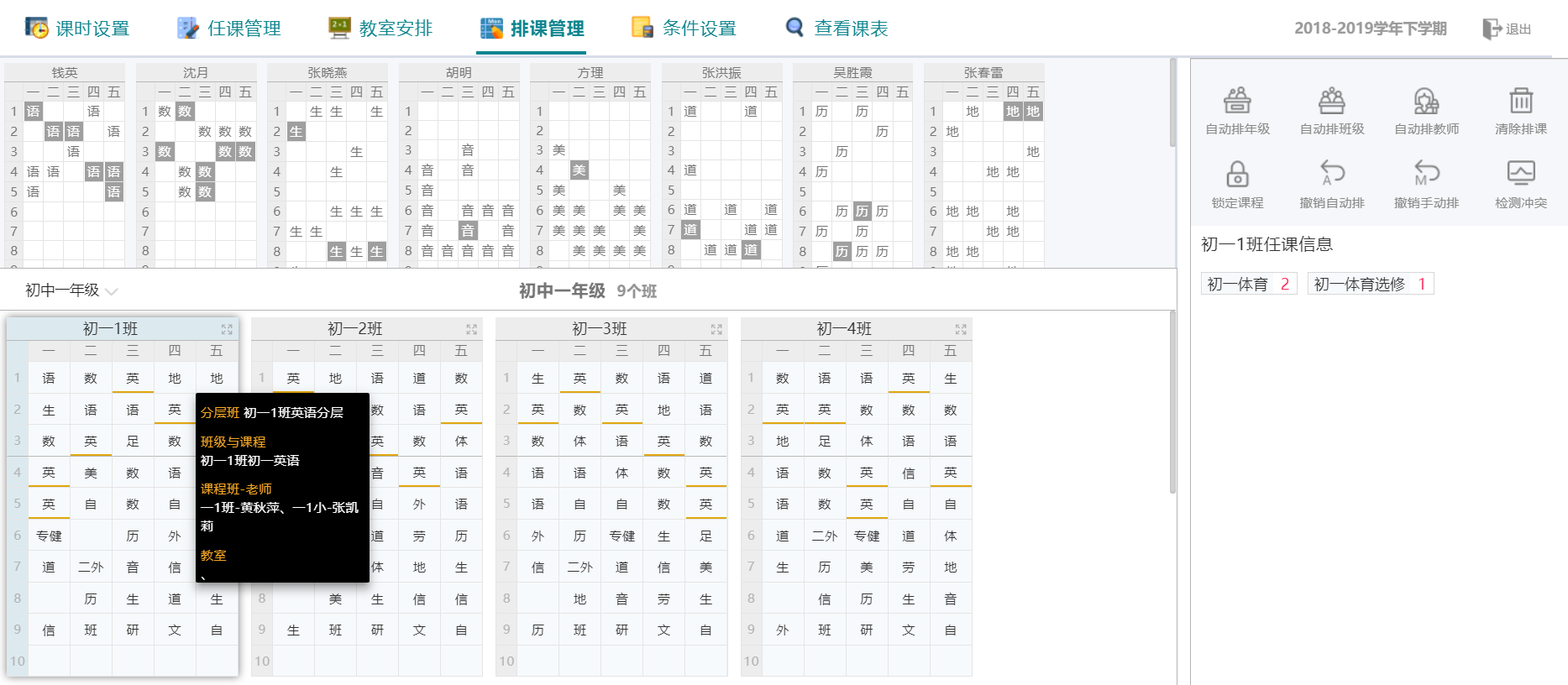Click the 清除排课 trash icon
This screenshot has width=1568, height=685.
(1521, 101)
